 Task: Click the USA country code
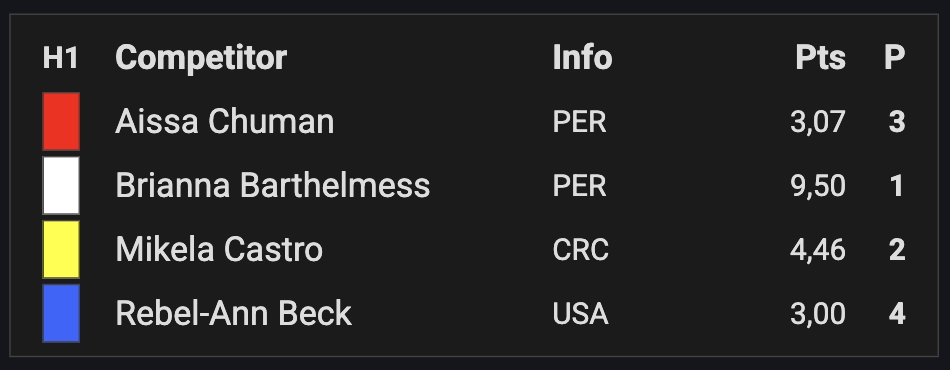click(580, 314)
